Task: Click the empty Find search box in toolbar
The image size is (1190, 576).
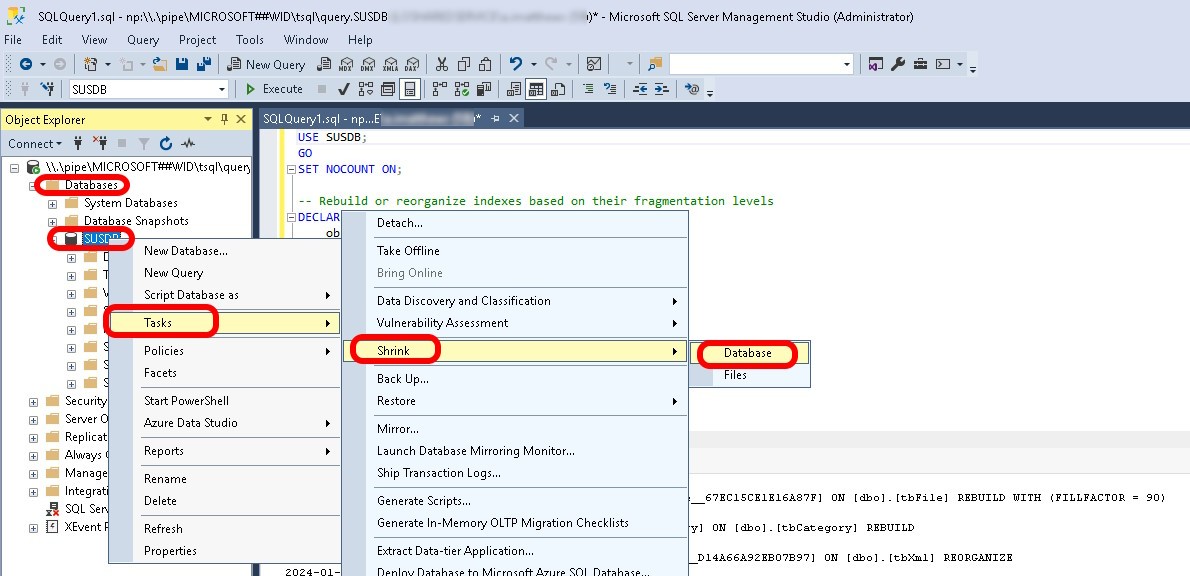Action: coord(755,64)
